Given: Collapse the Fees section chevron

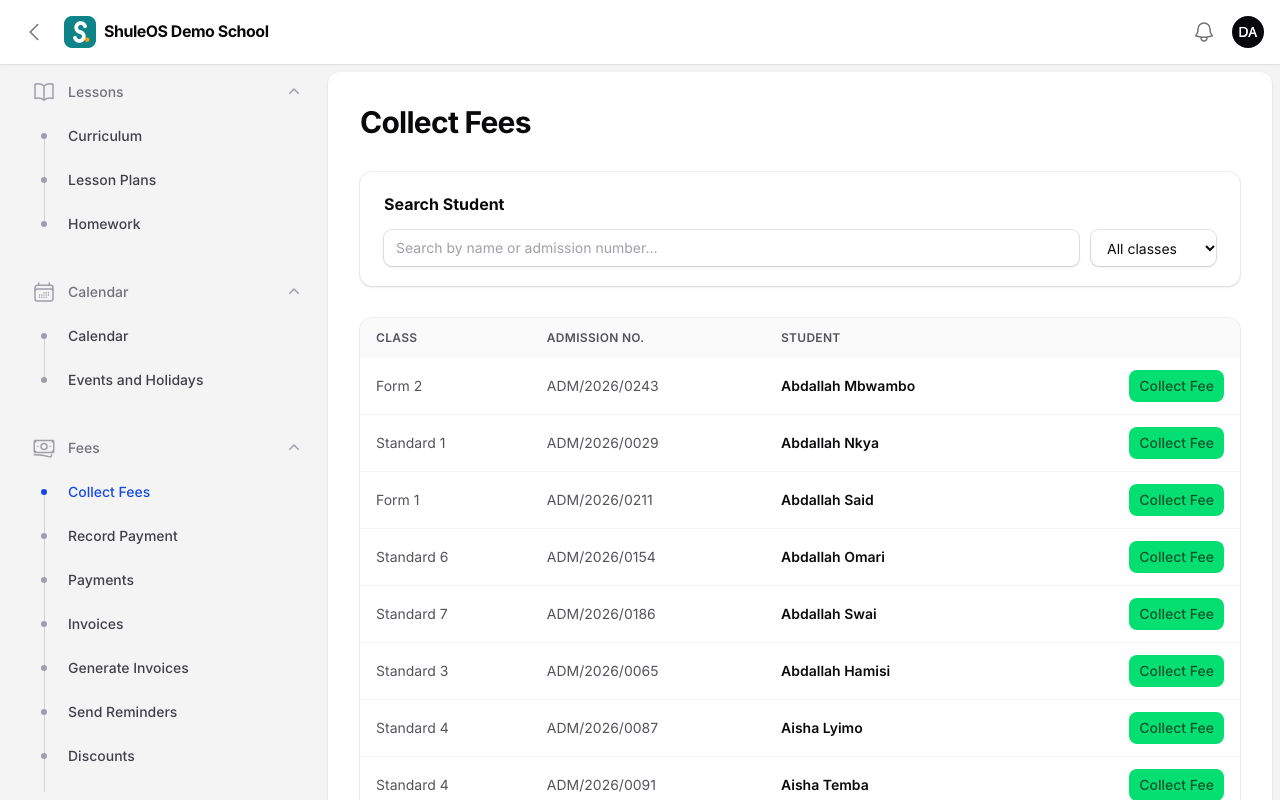Looking at the screenshot, I should click(294, 448).
